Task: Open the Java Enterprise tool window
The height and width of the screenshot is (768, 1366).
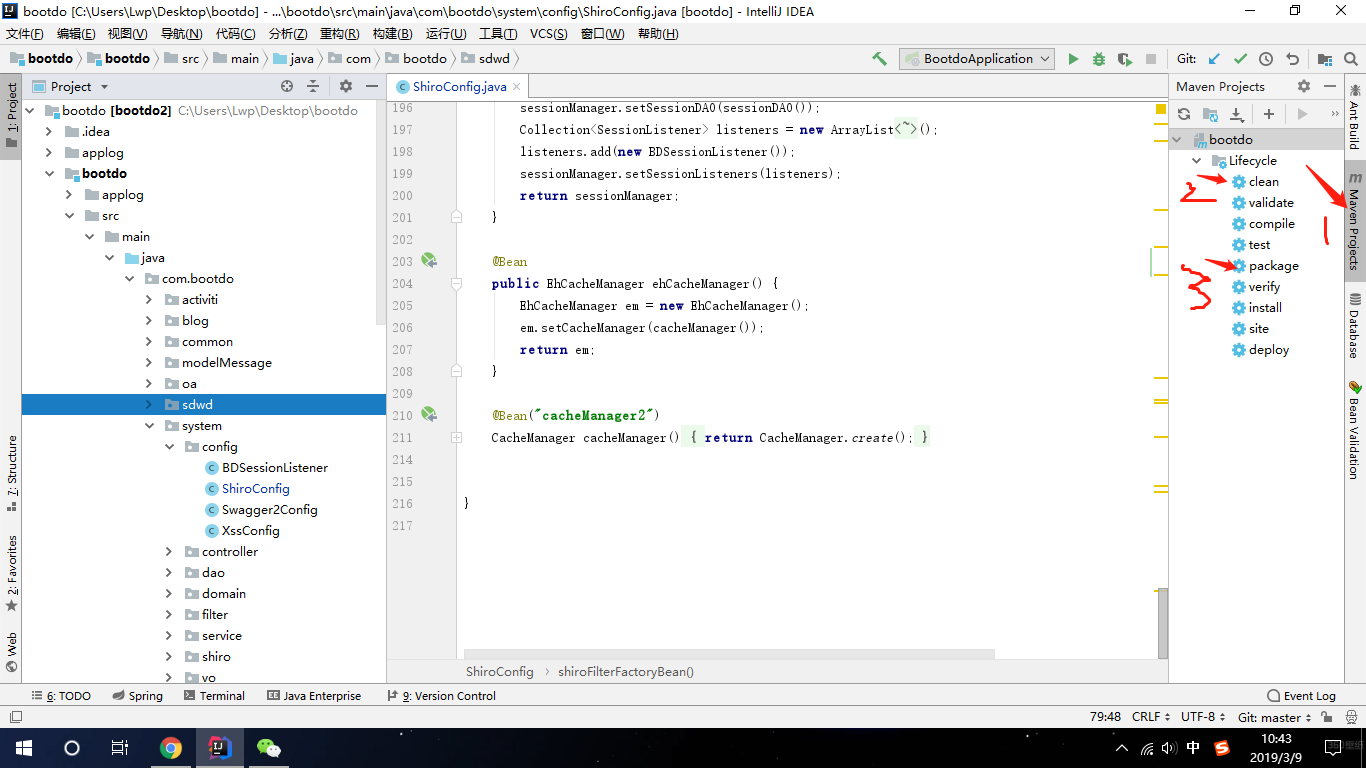Action: point(314,696)
